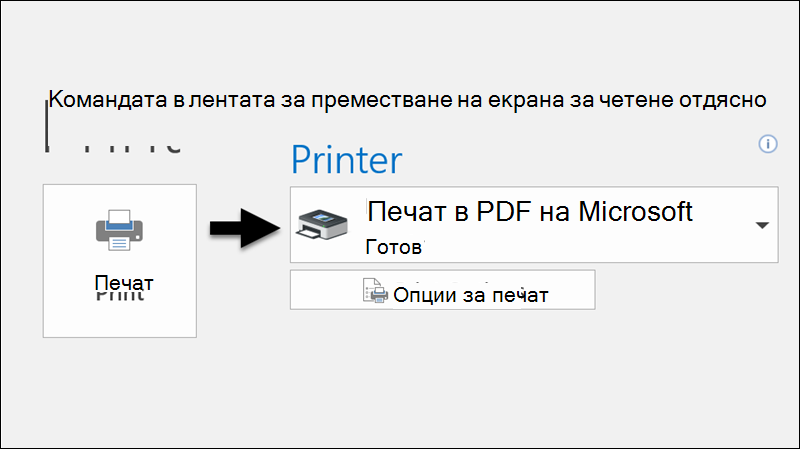
Task: Click the black arrow pointing to printer list
Action: [245, 228]
